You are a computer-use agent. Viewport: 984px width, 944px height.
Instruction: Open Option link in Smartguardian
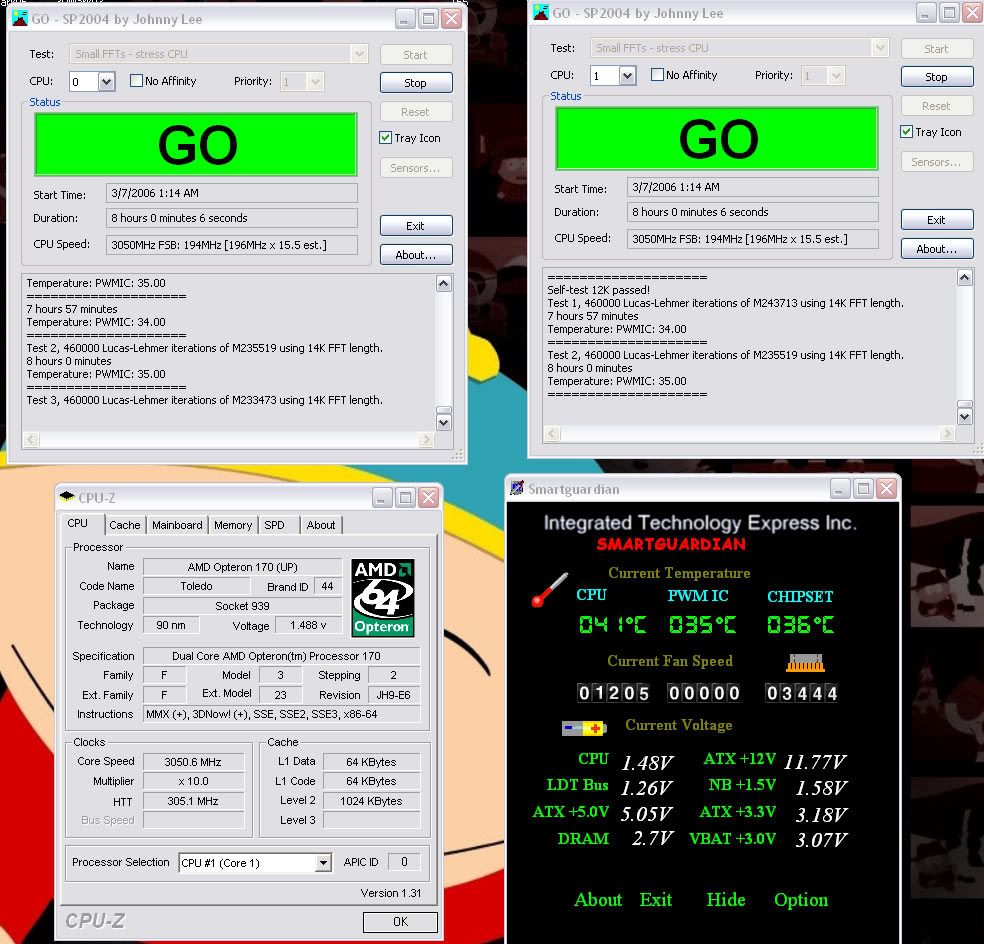click(801, 899)
